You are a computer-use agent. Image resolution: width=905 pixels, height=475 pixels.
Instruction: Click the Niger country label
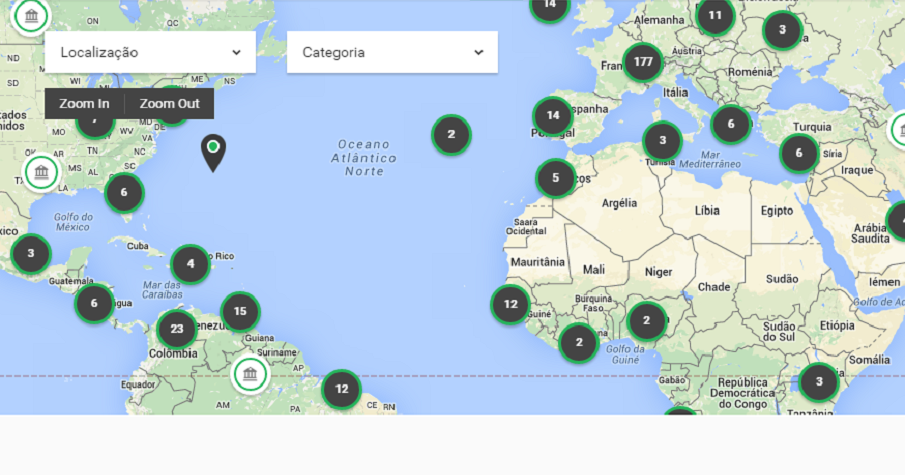click(659, 272)
